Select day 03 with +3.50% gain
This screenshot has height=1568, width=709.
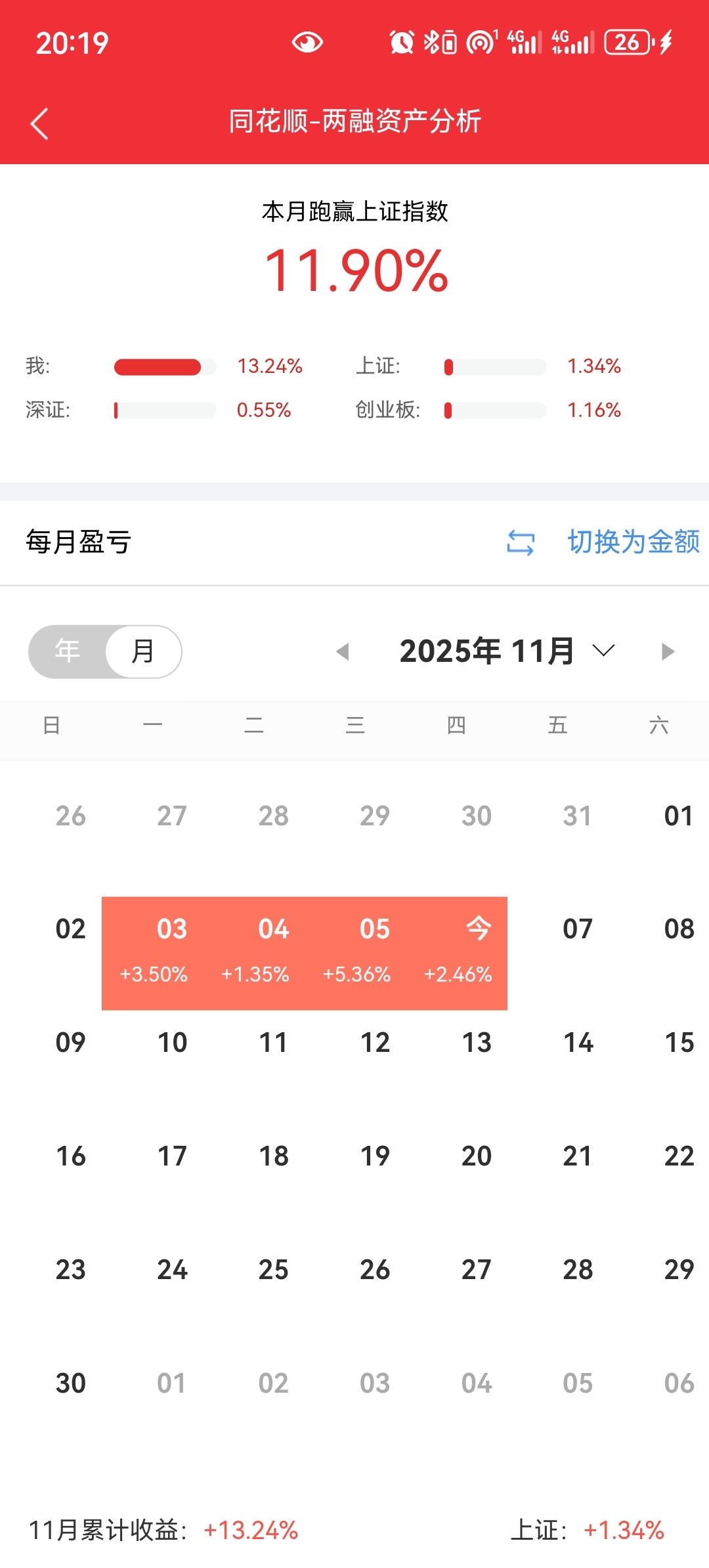pyautogui.click(x=154, y=953)
